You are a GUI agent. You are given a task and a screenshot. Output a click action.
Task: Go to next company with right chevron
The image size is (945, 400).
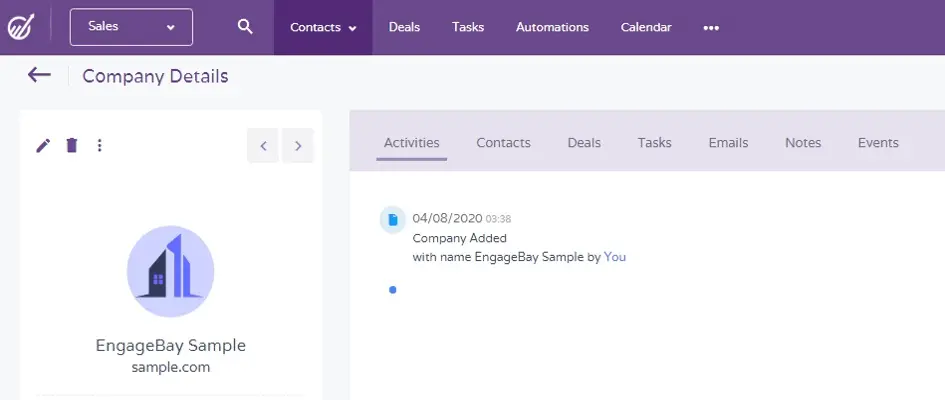click(x=298, y=145)
